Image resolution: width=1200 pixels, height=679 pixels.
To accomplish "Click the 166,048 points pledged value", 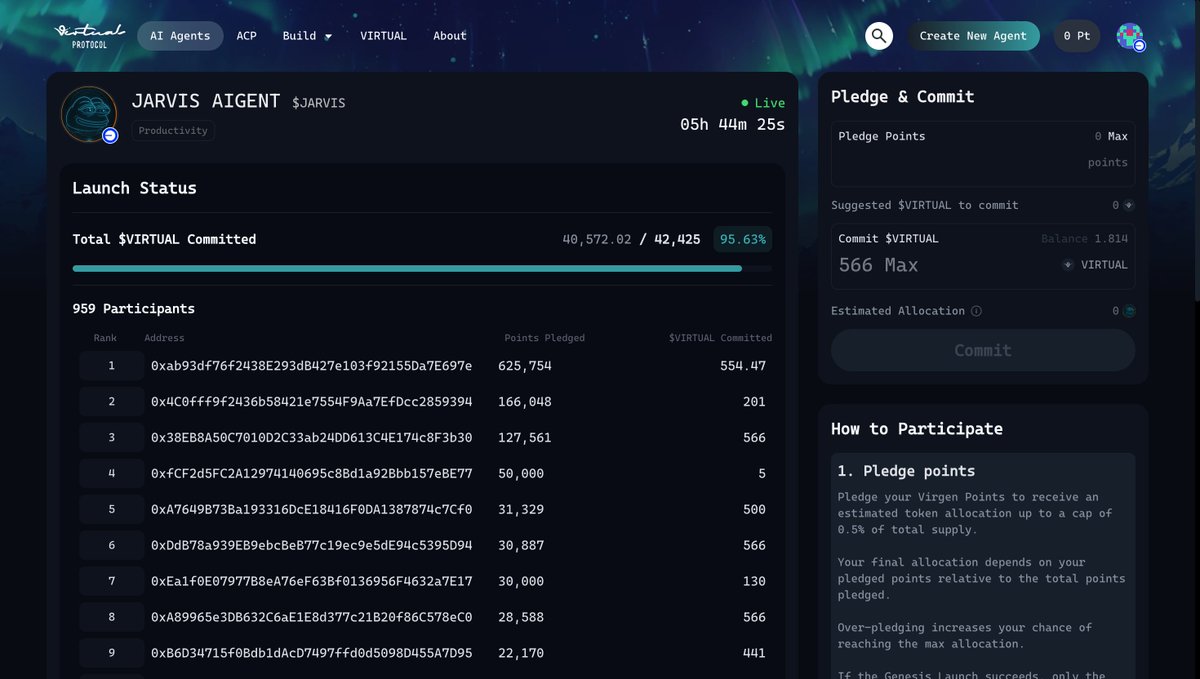I will pos(525,402).
